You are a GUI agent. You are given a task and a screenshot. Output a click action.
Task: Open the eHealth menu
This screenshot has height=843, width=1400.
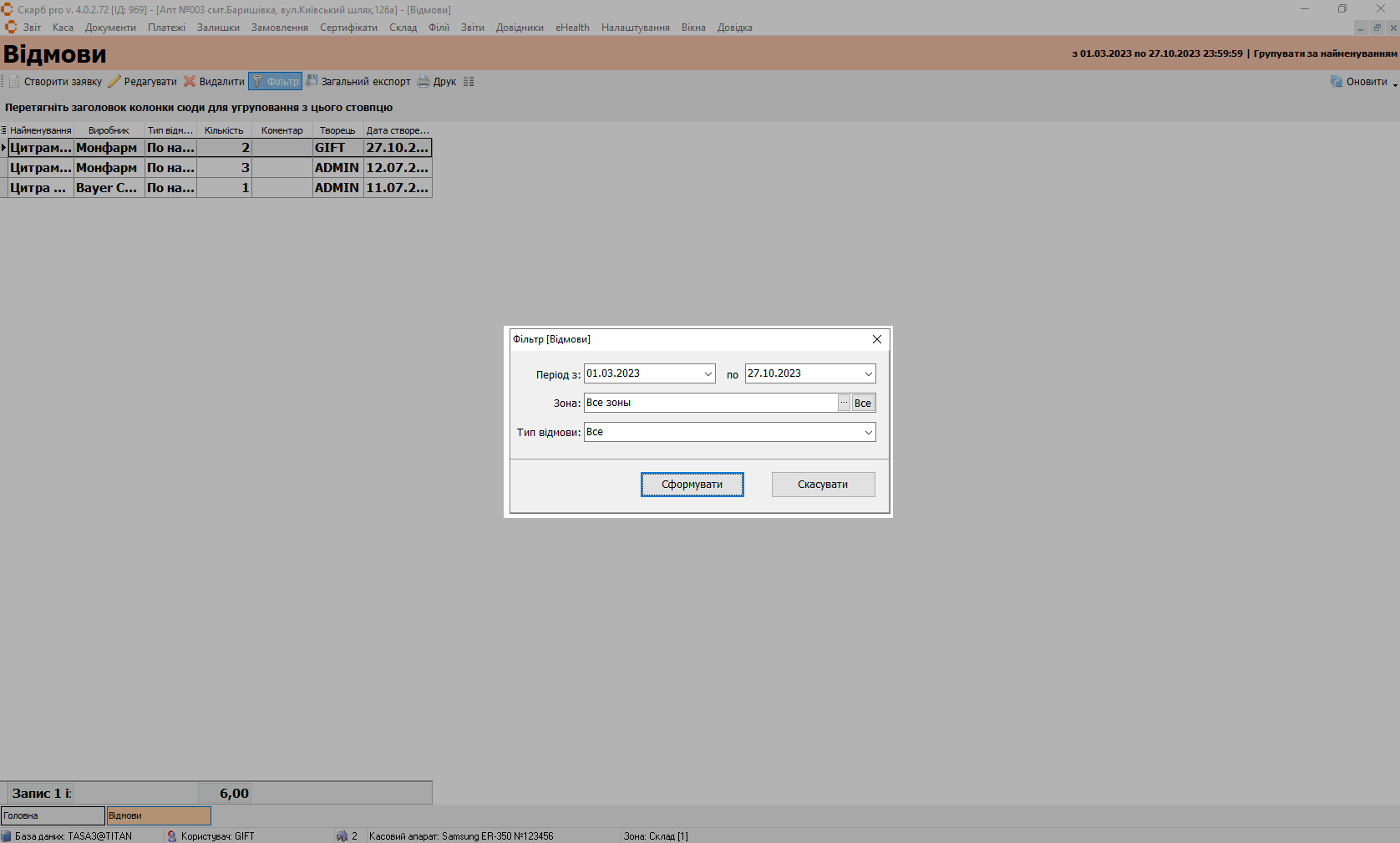click(572, 28)
